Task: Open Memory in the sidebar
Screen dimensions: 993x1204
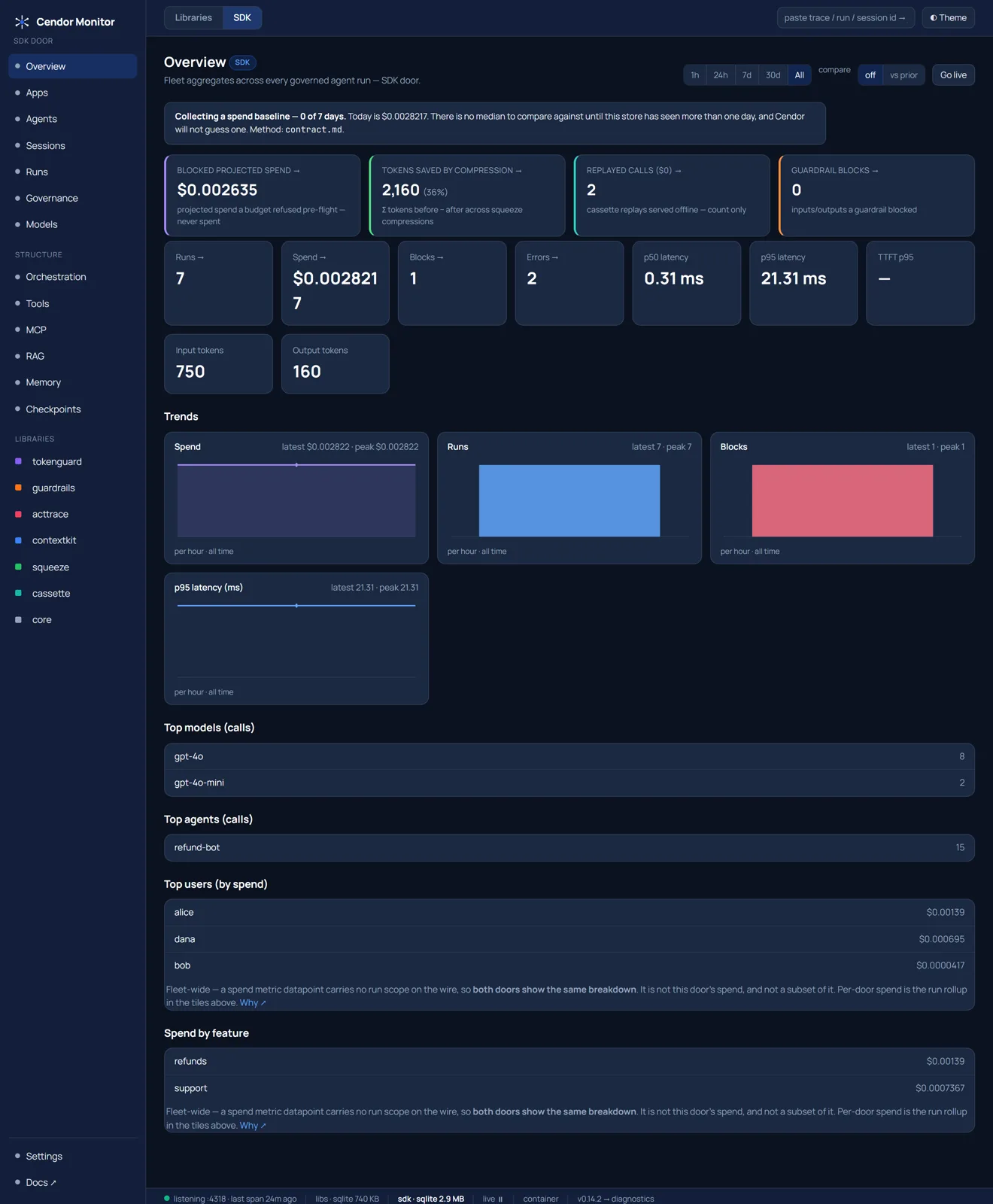Action: click(x=72, y=382)
